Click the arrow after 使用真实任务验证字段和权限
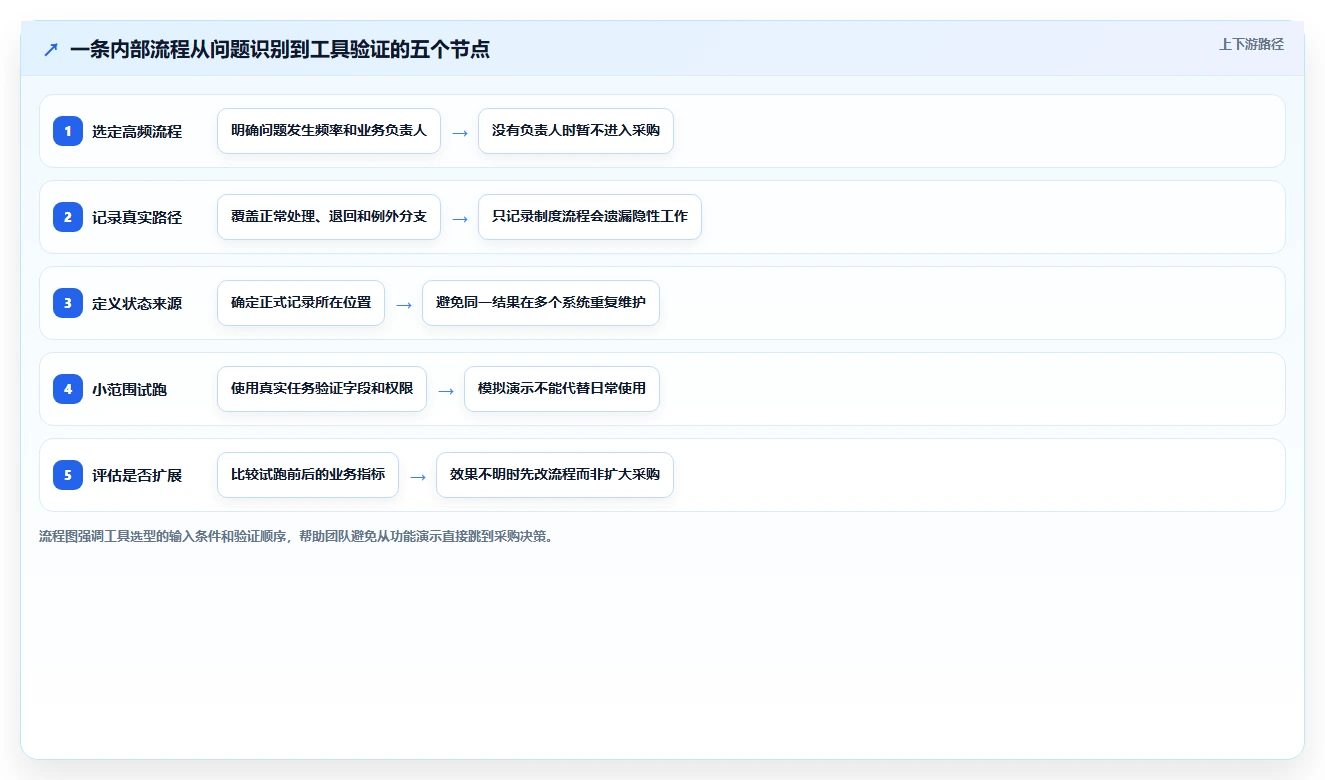 coord(446,390)
